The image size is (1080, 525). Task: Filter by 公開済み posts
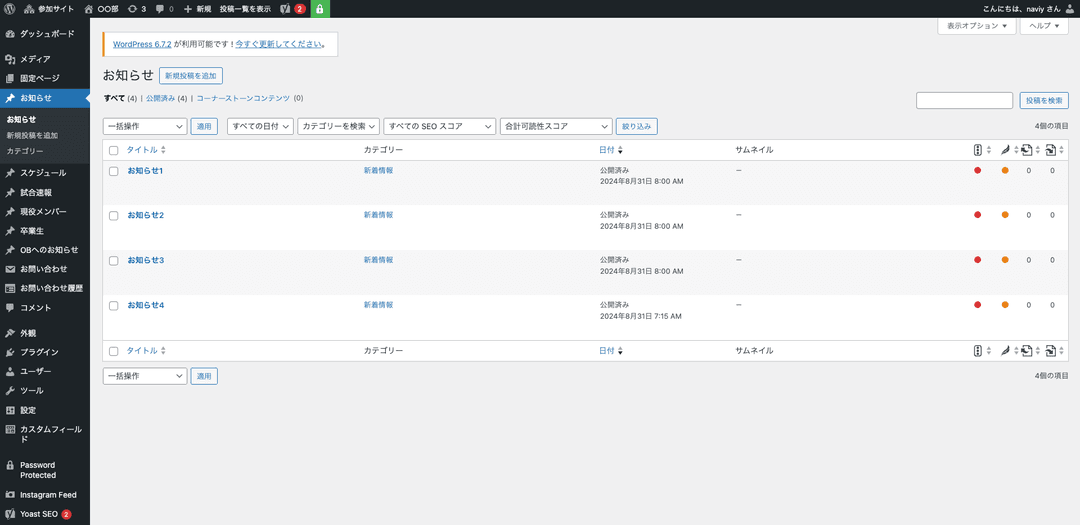click(x=162, y=99)
